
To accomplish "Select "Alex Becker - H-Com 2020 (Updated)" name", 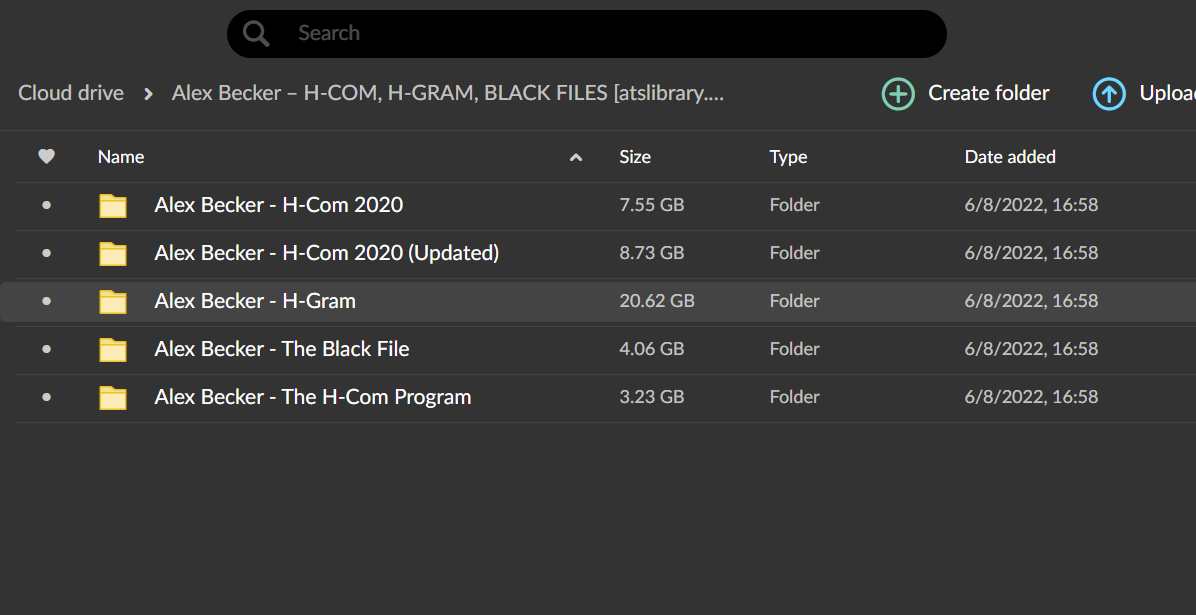I will (326, 253).
